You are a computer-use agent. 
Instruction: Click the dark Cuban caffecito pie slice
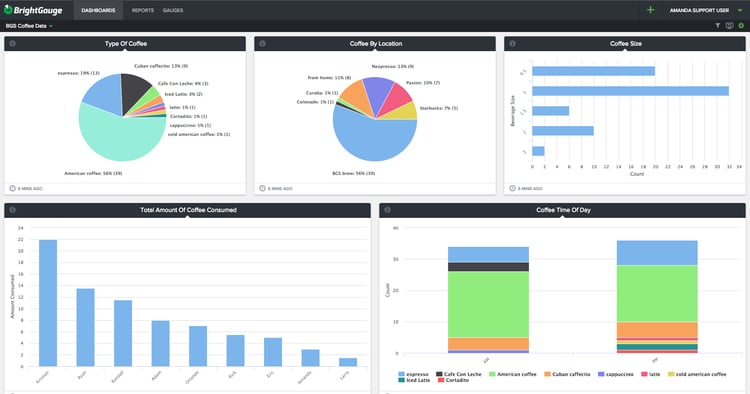click(134, 90)
